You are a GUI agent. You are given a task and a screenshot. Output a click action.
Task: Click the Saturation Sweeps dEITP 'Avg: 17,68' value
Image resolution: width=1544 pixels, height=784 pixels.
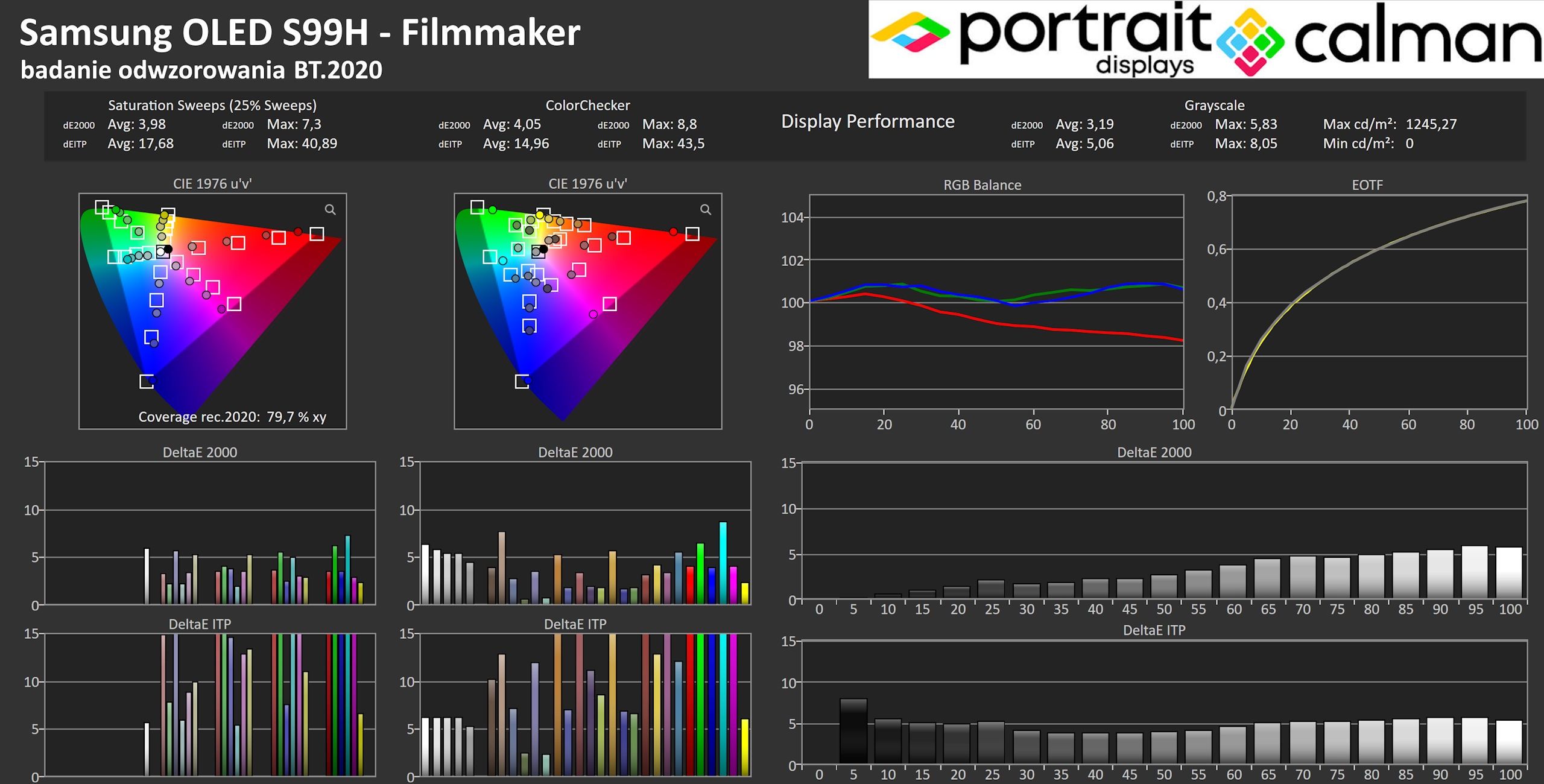coord(141,144)
